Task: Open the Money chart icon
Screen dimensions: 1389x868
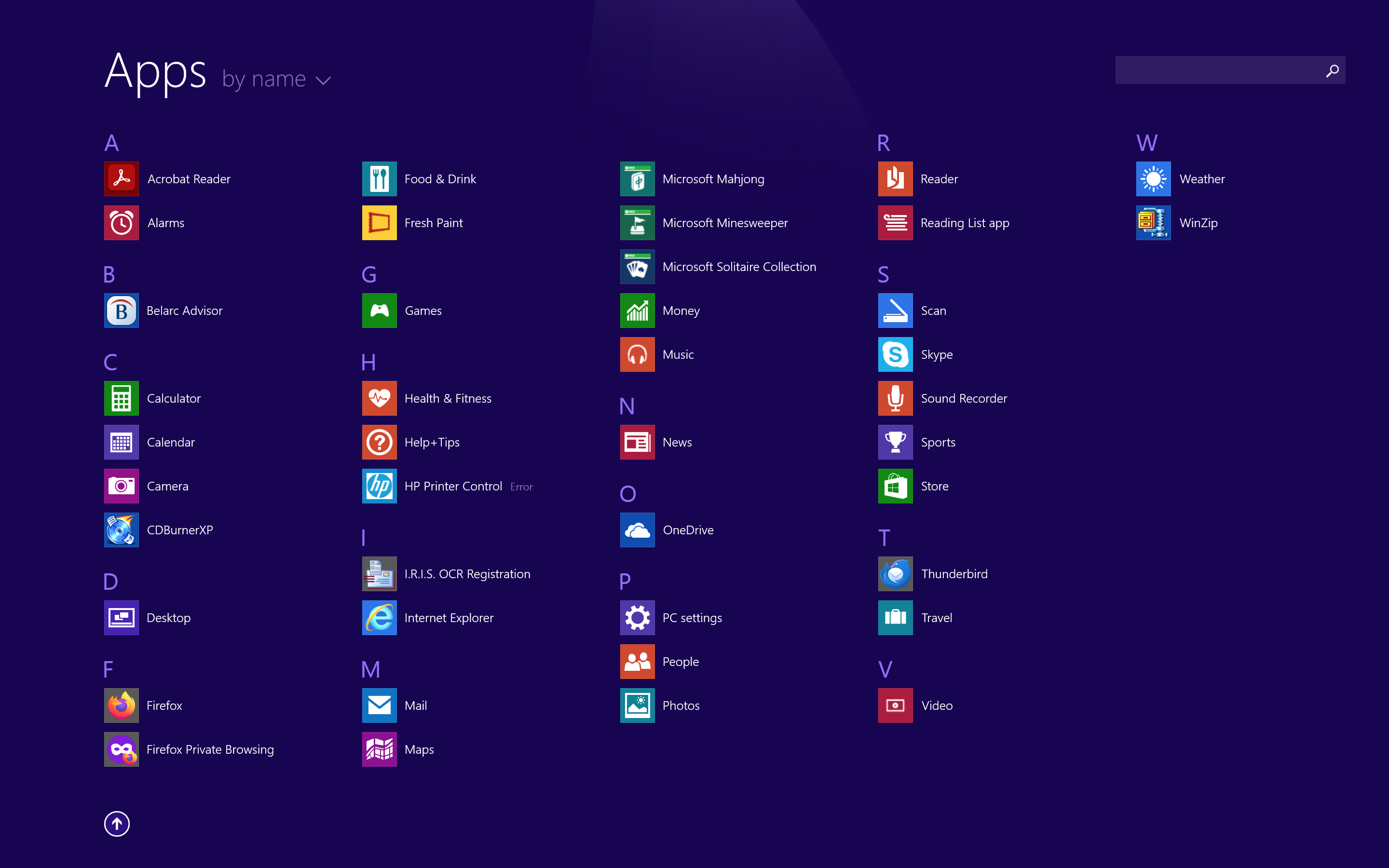Action: click(x=637, y=311)
